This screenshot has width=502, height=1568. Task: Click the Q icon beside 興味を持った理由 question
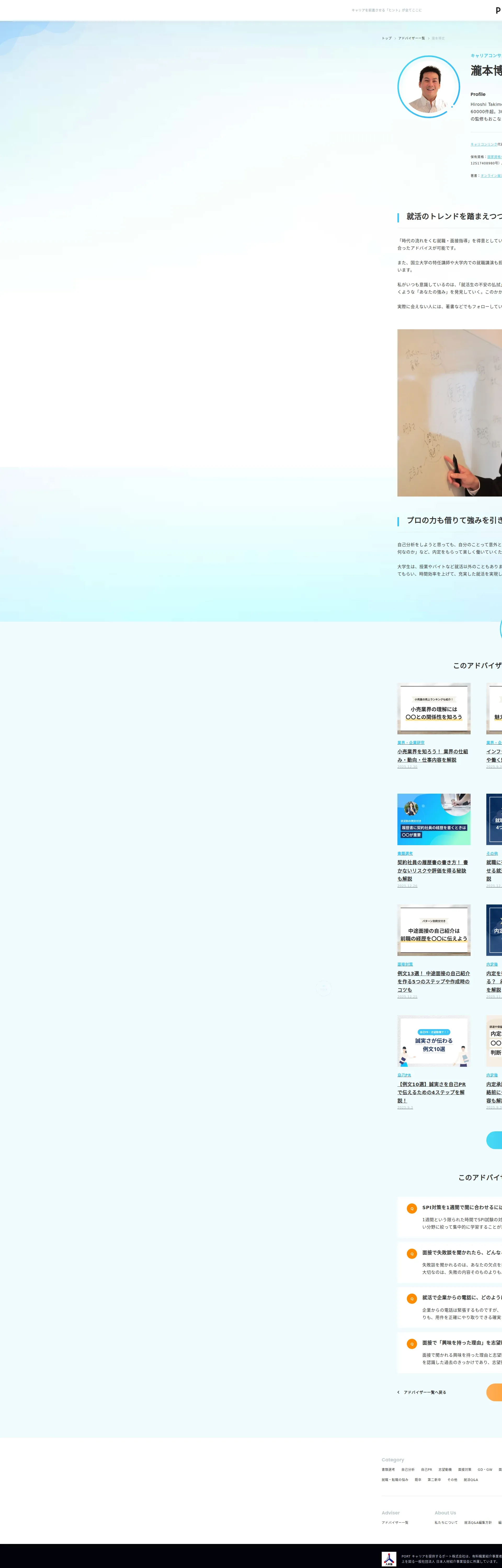click(x=412, y=1344)
